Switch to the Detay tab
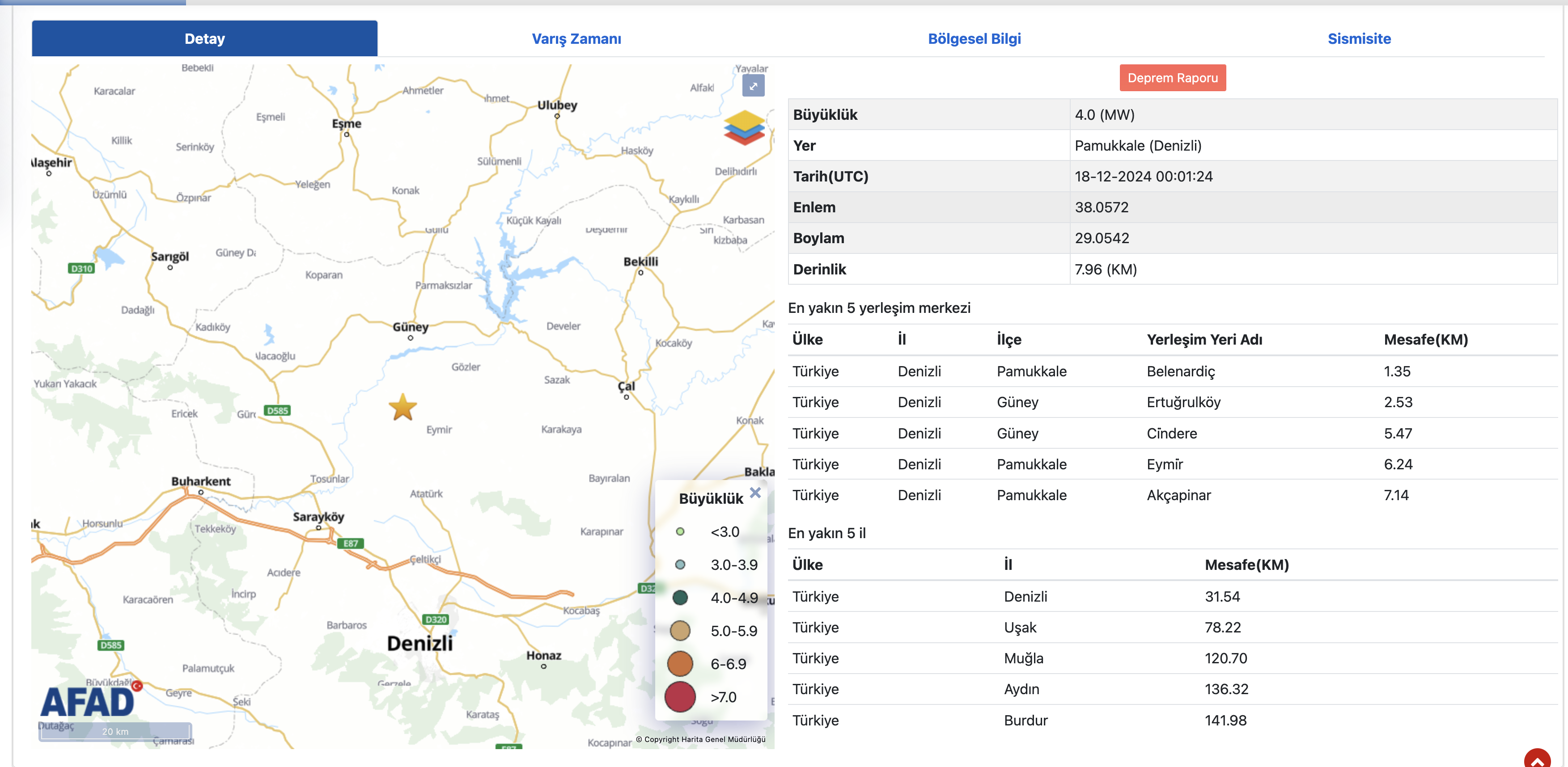Image resolution: width=1568 pixels, height=767 pixels. point(204,38)
